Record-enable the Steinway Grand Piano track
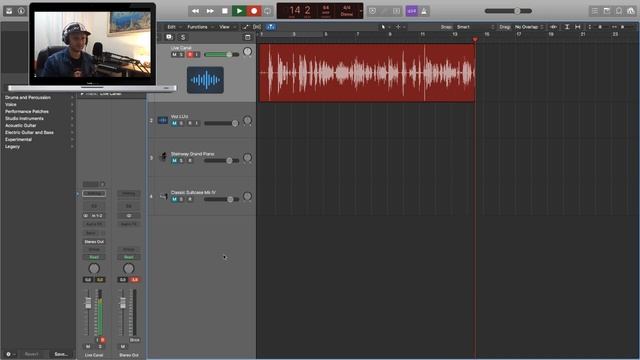The image size is (640, 360). 190,161
